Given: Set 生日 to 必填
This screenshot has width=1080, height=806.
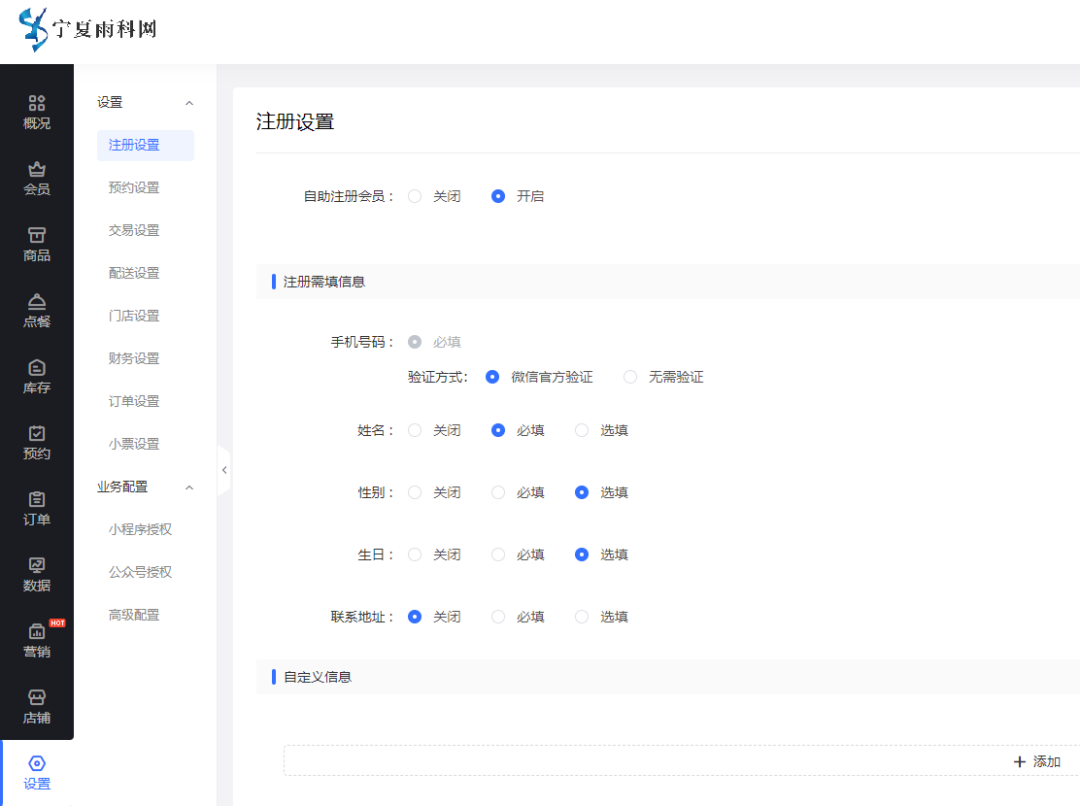Looking at the screenshot, I should [x=498, y=555].
